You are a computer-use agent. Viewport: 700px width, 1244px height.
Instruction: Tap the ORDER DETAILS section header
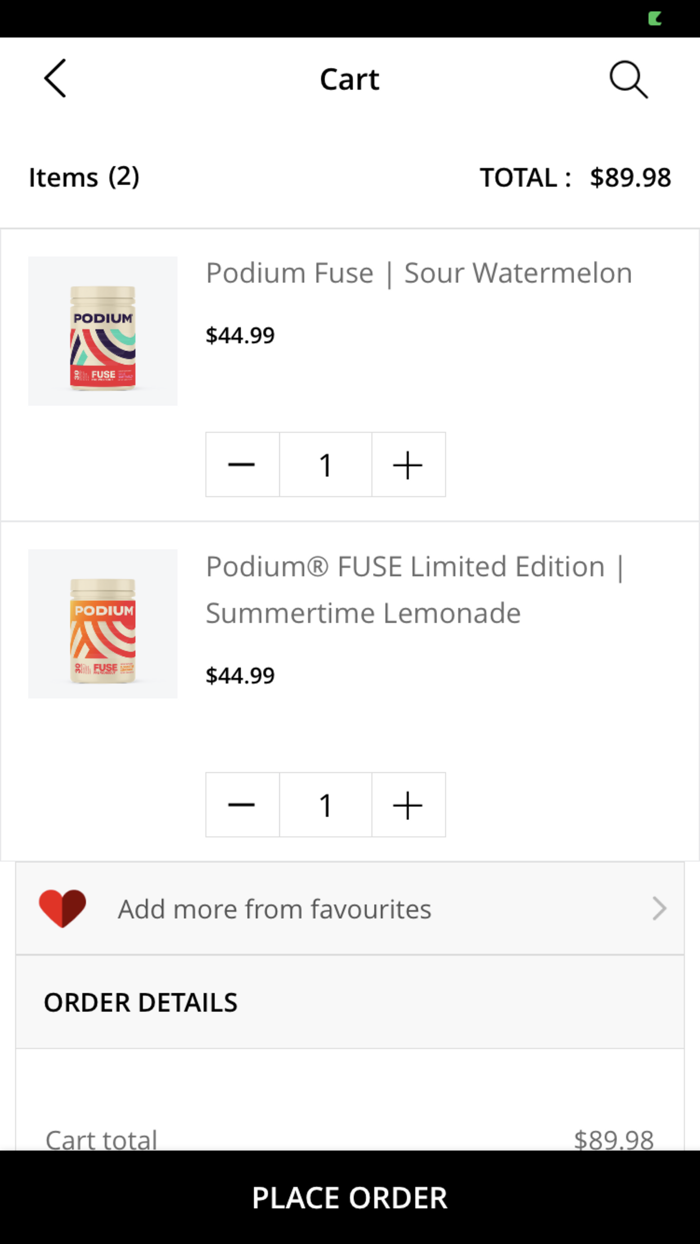141,1002
